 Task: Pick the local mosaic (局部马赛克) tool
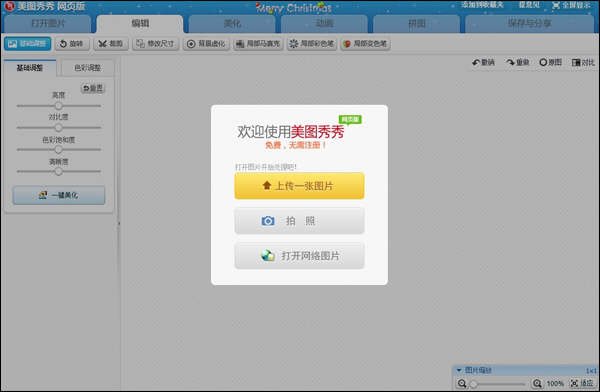[258, 44]
